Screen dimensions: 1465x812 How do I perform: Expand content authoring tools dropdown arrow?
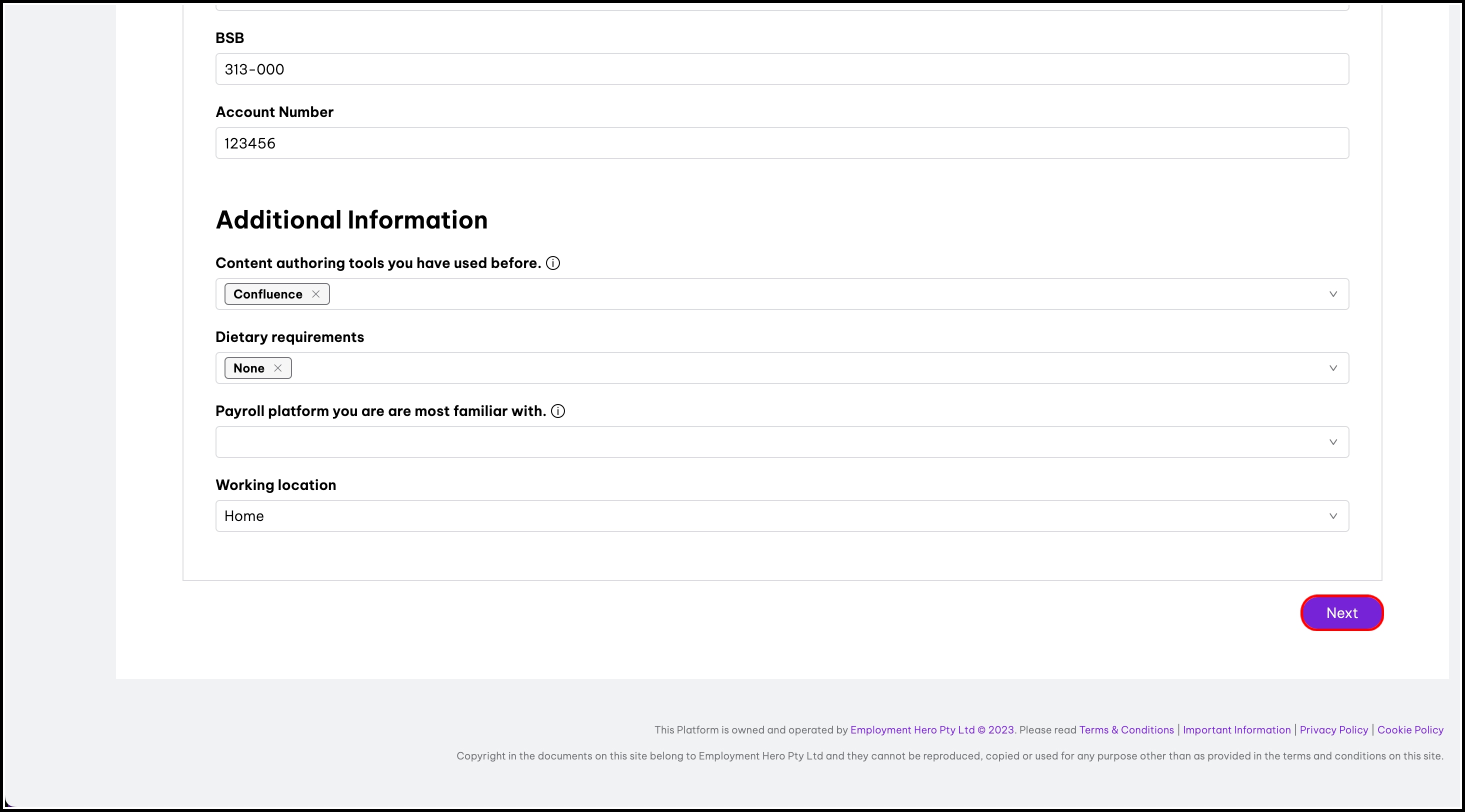click(1332, 294)
